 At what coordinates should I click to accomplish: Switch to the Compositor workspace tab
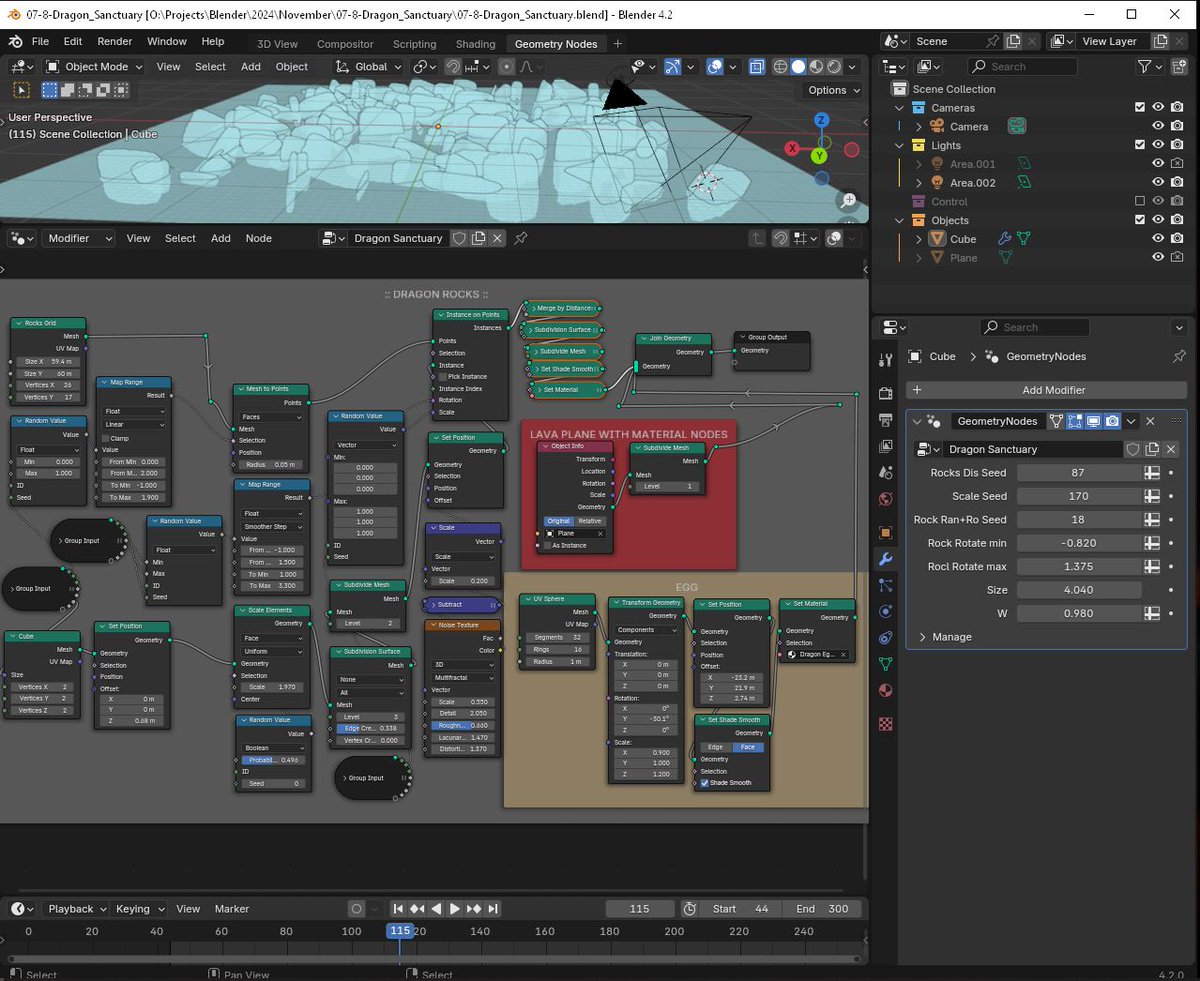pos(345,44)
